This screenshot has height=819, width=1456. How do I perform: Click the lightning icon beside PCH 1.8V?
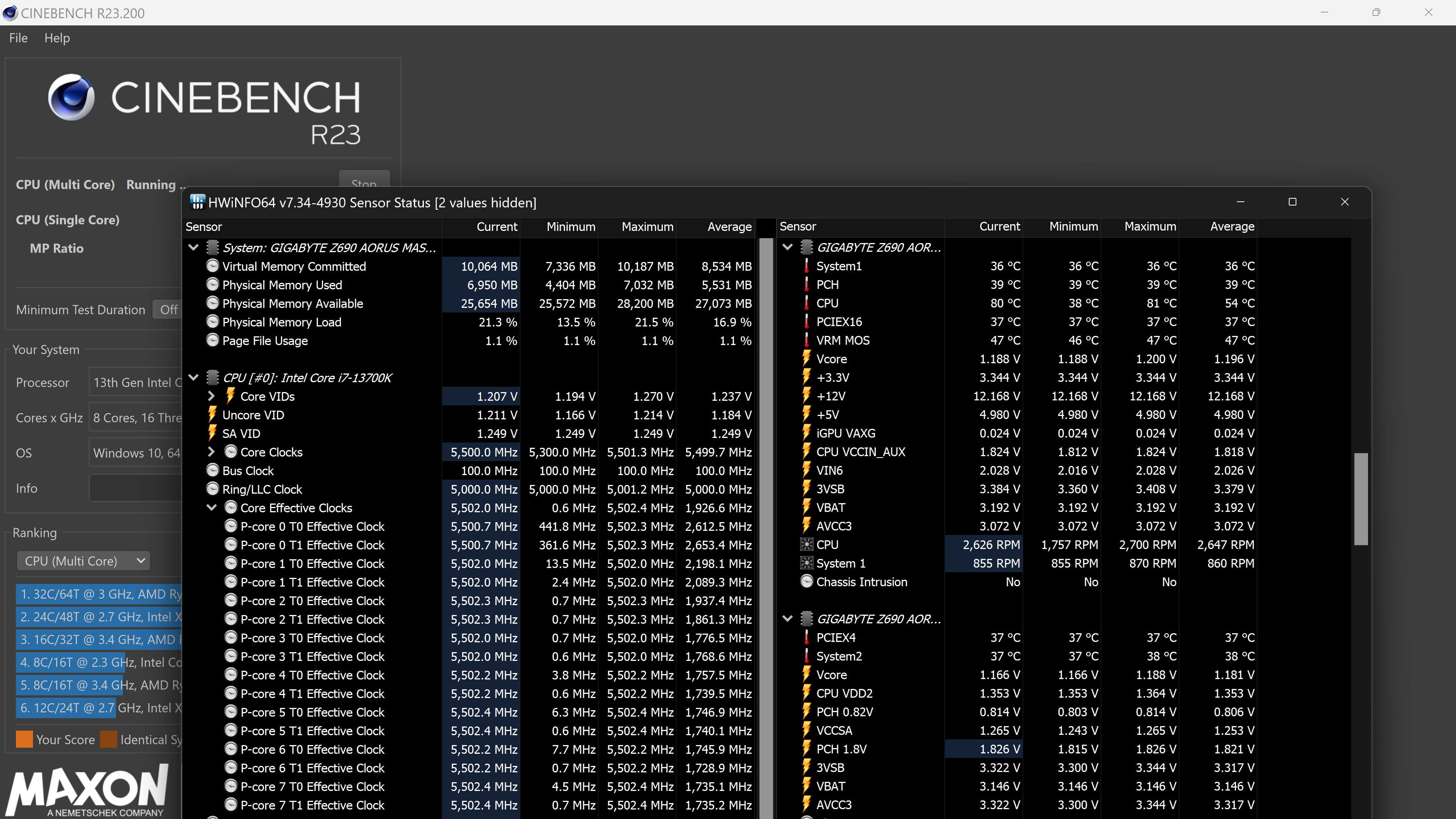click(806, 749)
